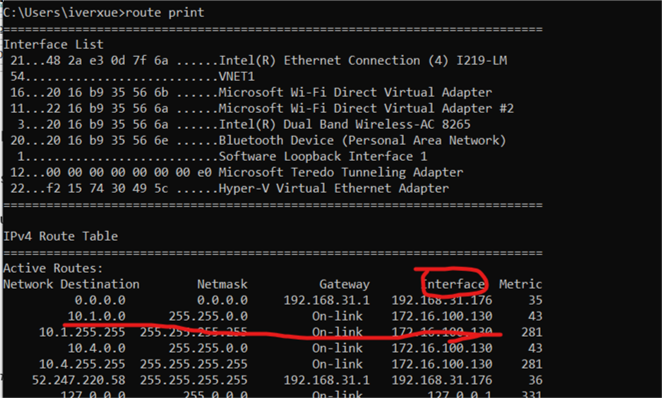The height and width of the screenshot is (399, 664).
Task: Click the 'Interface' column header
Action: point(454,284)
